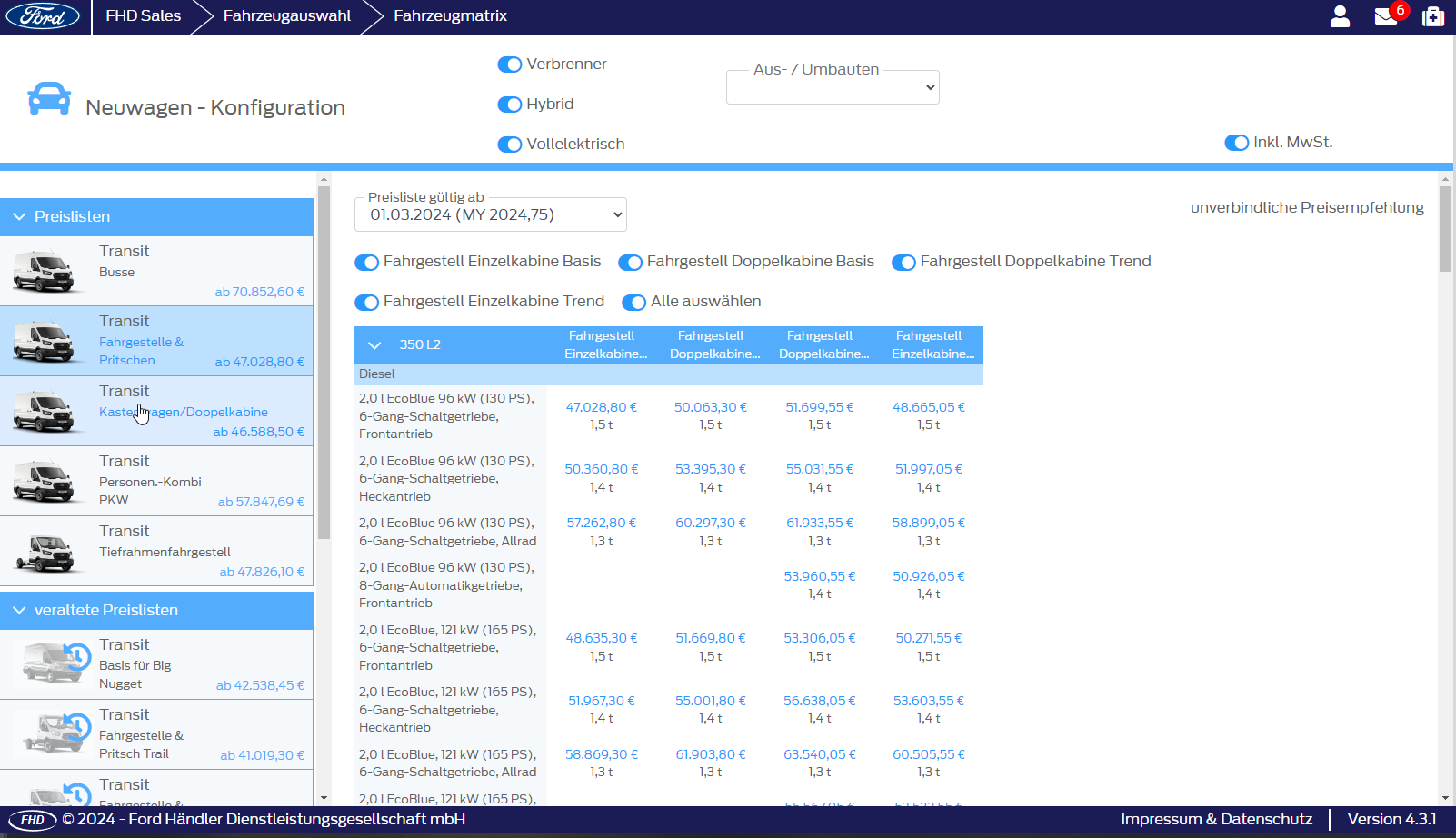Click price 50.926,05 € cell

click(929, 576)
